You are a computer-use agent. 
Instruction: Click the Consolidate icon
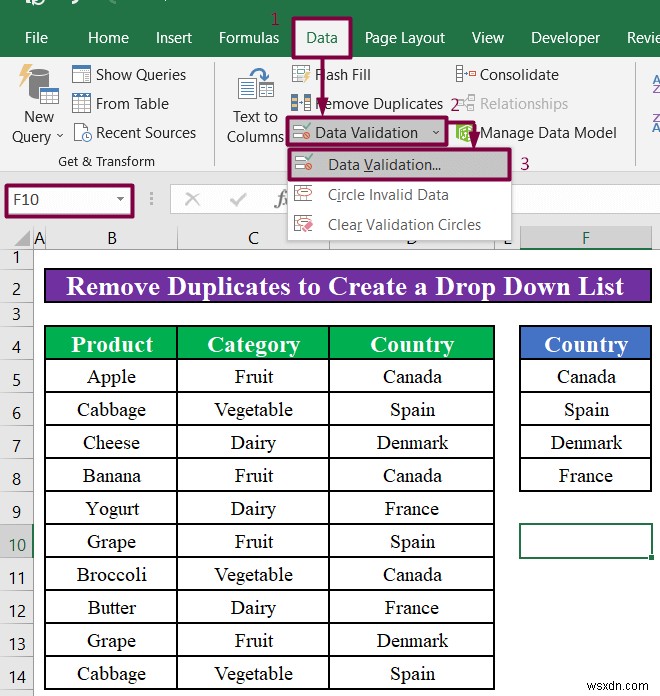tap(465, 74)
